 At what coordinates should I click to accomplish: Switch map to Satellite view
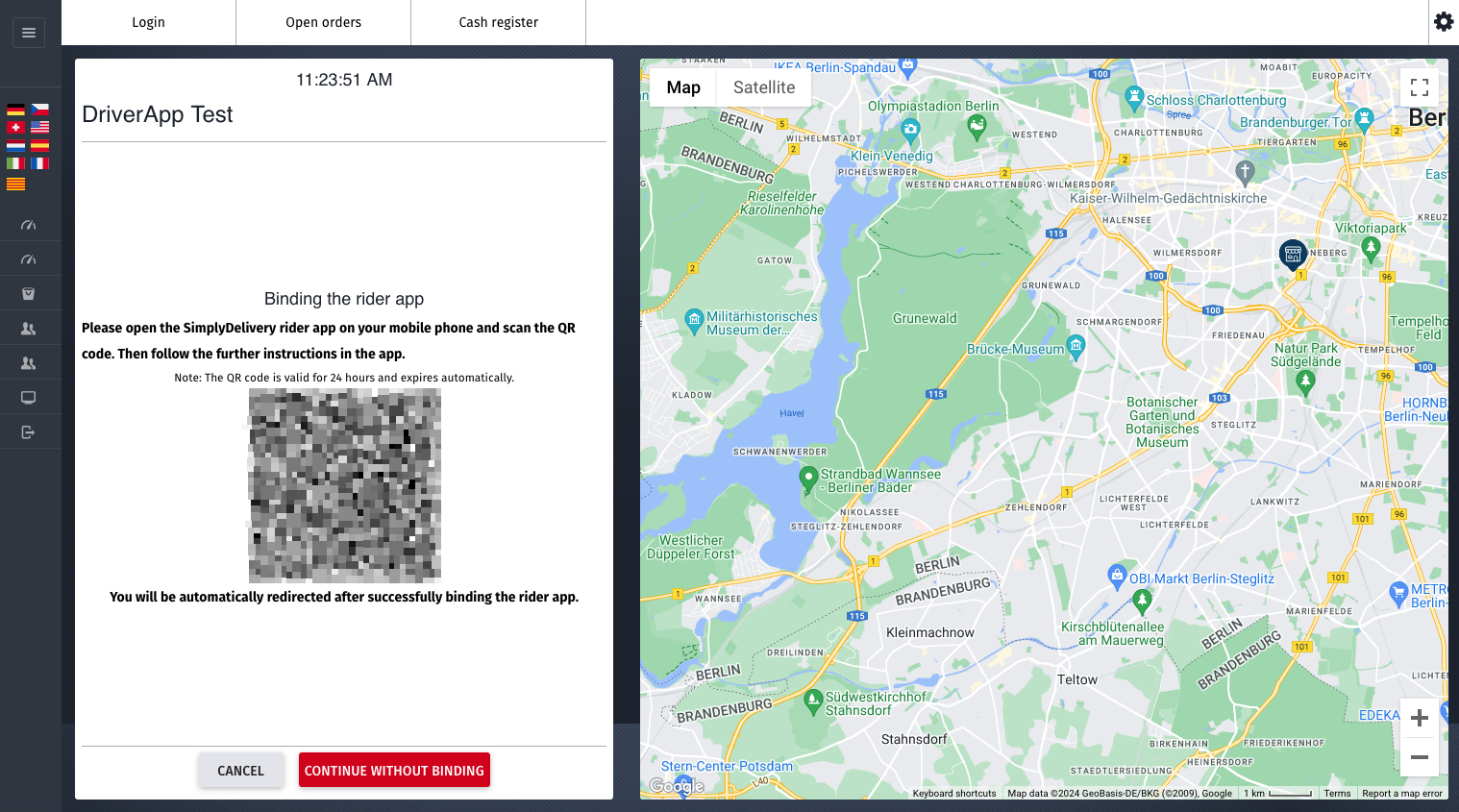[x=764, y=87]
